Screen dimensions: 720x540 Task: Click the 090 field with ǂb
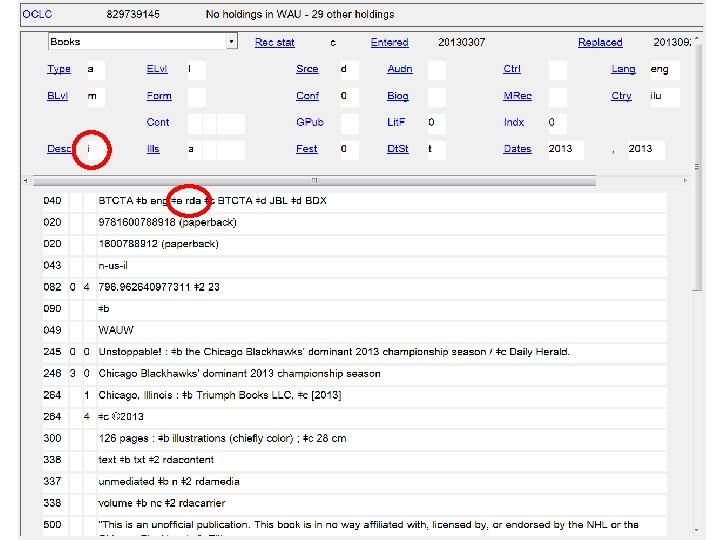(382, 309)
